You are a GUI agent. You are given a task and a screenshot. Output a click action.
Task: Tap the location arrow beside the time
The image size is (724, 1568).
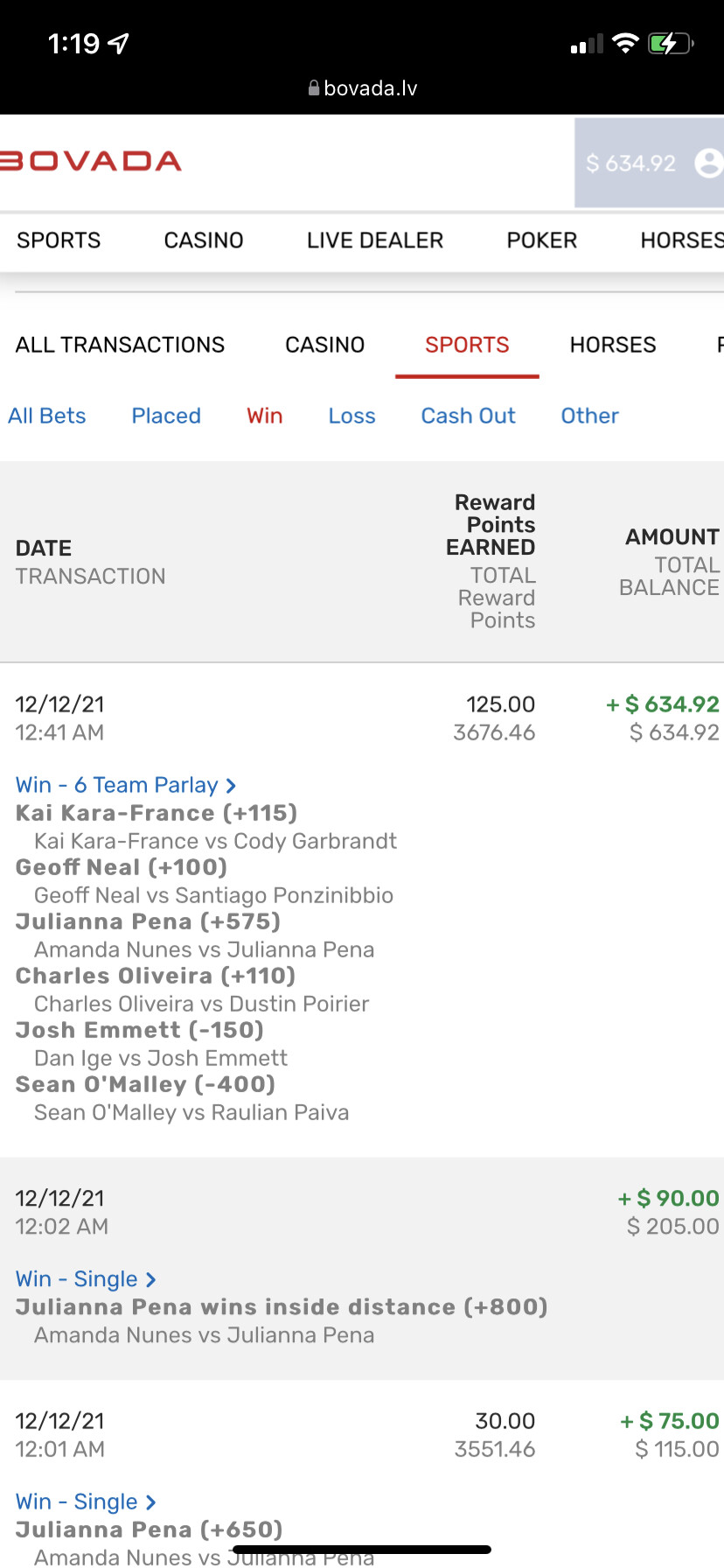[x=118, y=44]
